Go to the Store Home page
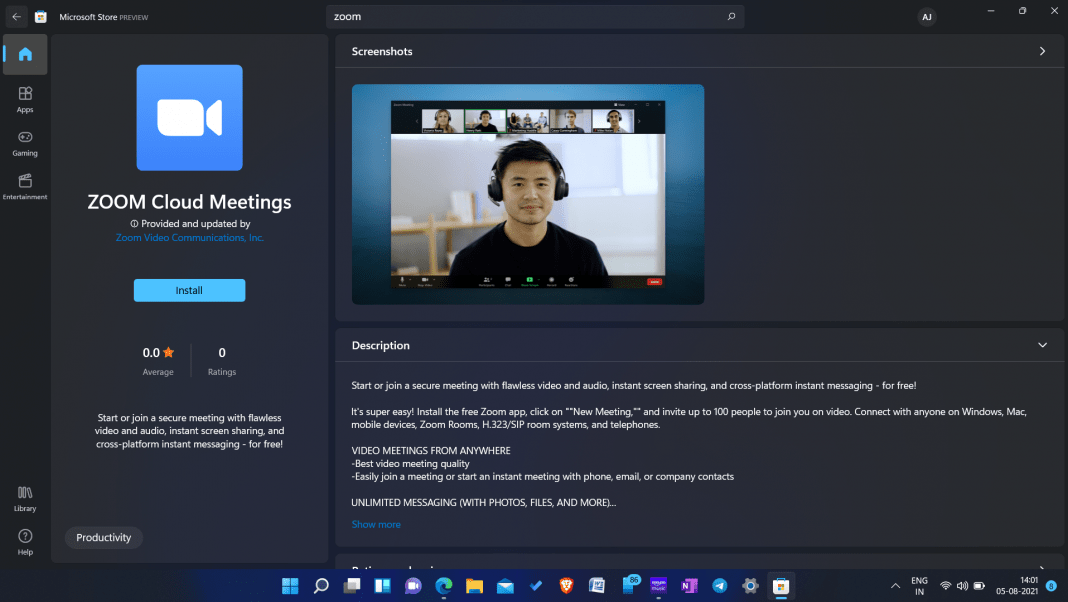Screen dimensions: 1068x602 [x=25, y=55]
